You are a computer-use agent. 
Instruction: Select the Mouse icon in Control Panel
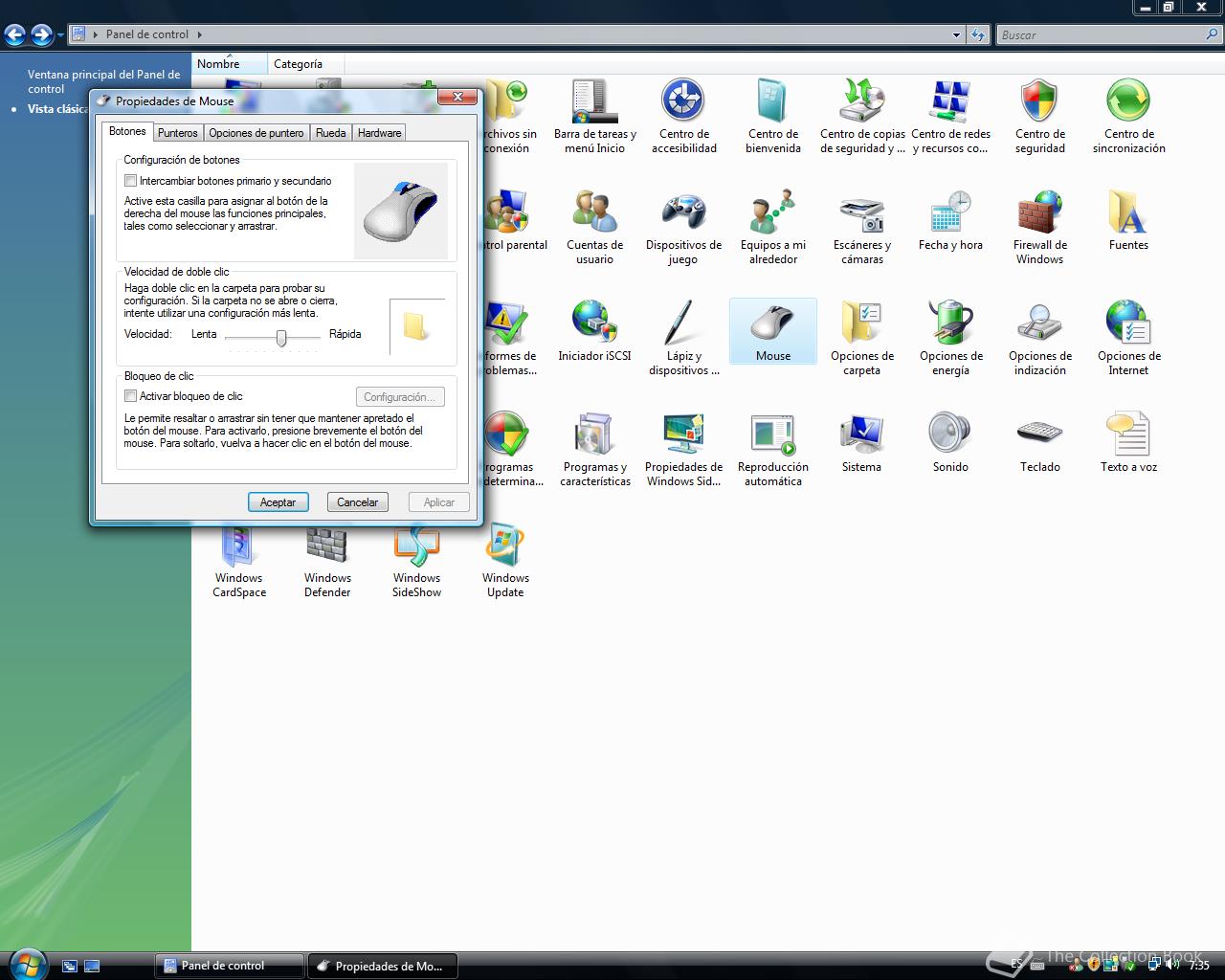772,331
